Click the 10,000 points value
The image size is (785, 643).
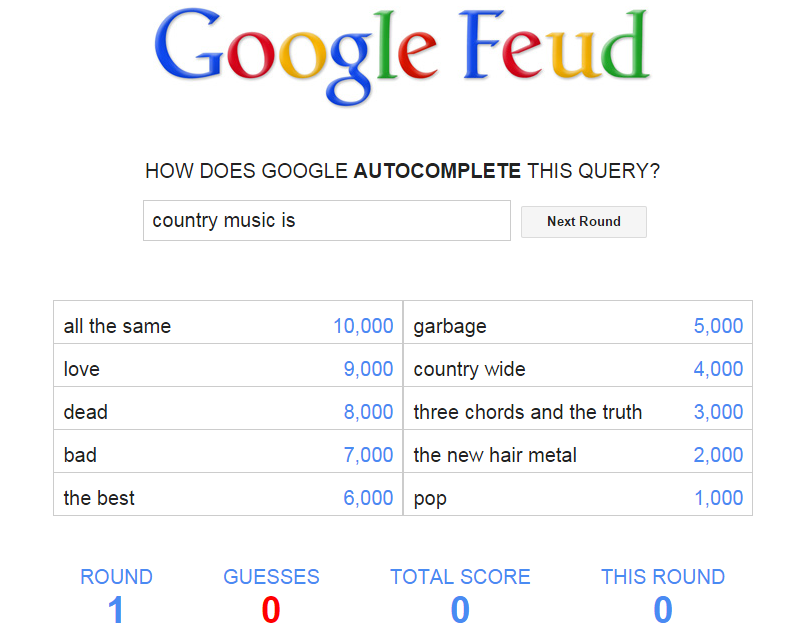pyautogui.click(x=363, y=327)
